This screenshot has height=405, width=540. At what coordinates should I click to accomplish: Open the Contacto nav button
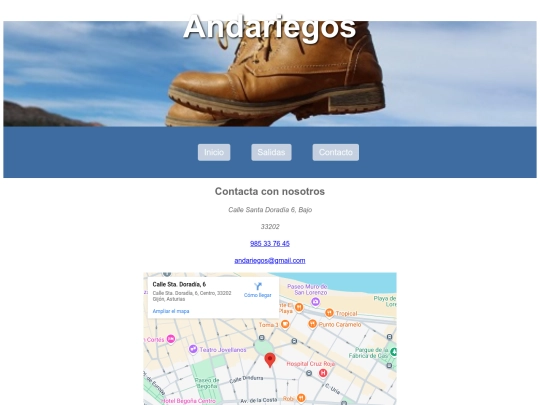pyautogui.click(x=336, y=152)
